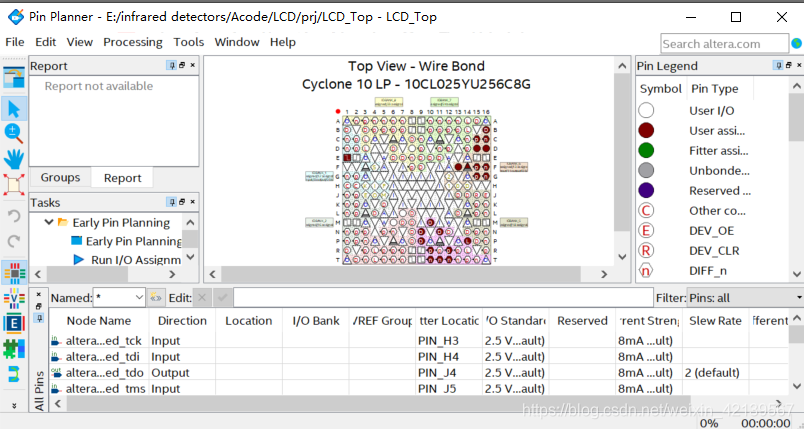Viewport: 804px width, 429px height.
Task: Close the Pin Legend panel
Action: (x=799, y=66)
